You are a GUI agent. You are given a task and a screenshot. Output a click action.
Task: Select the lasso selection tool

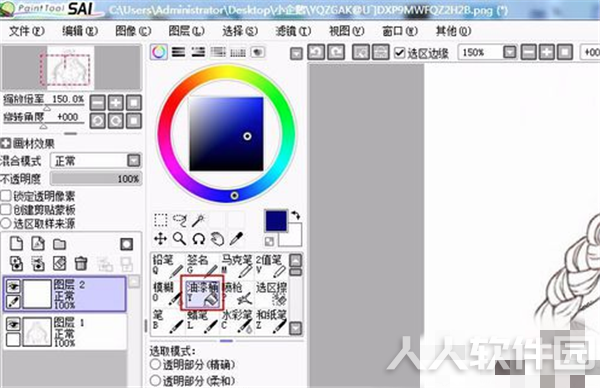tap(179, 220)
